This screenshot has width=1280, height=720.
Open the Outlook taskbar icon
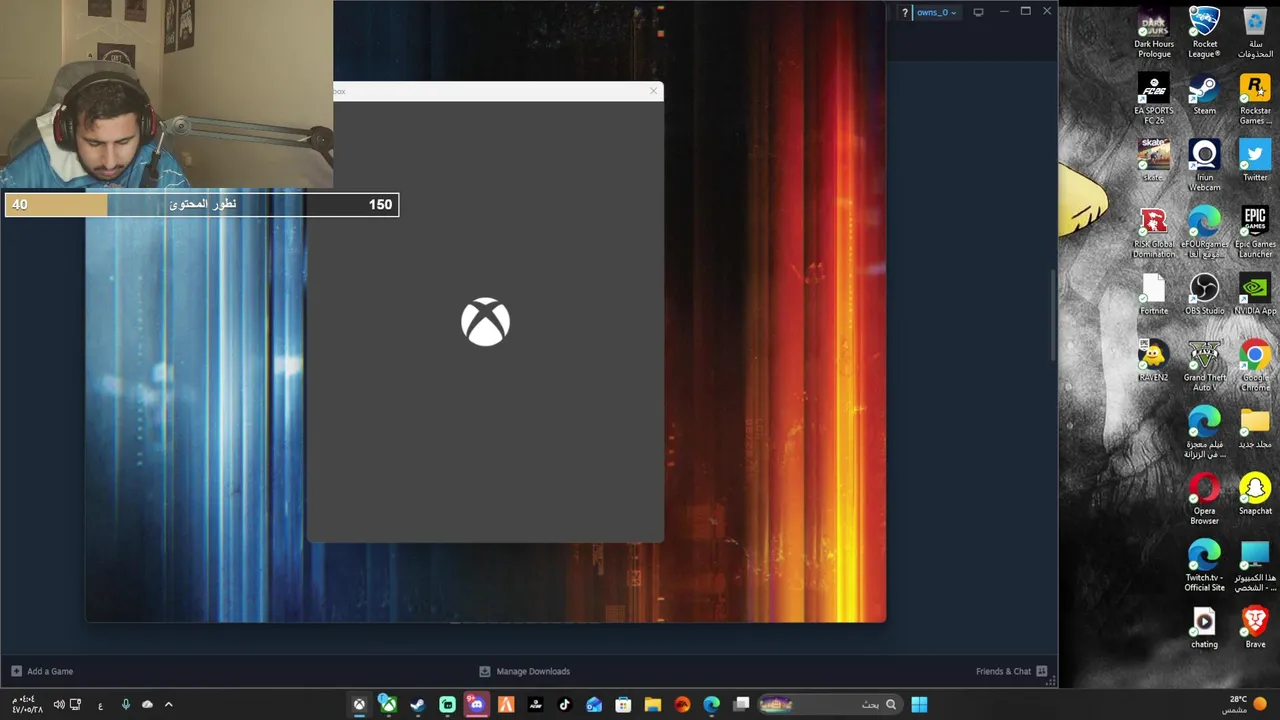click(594, 704)
